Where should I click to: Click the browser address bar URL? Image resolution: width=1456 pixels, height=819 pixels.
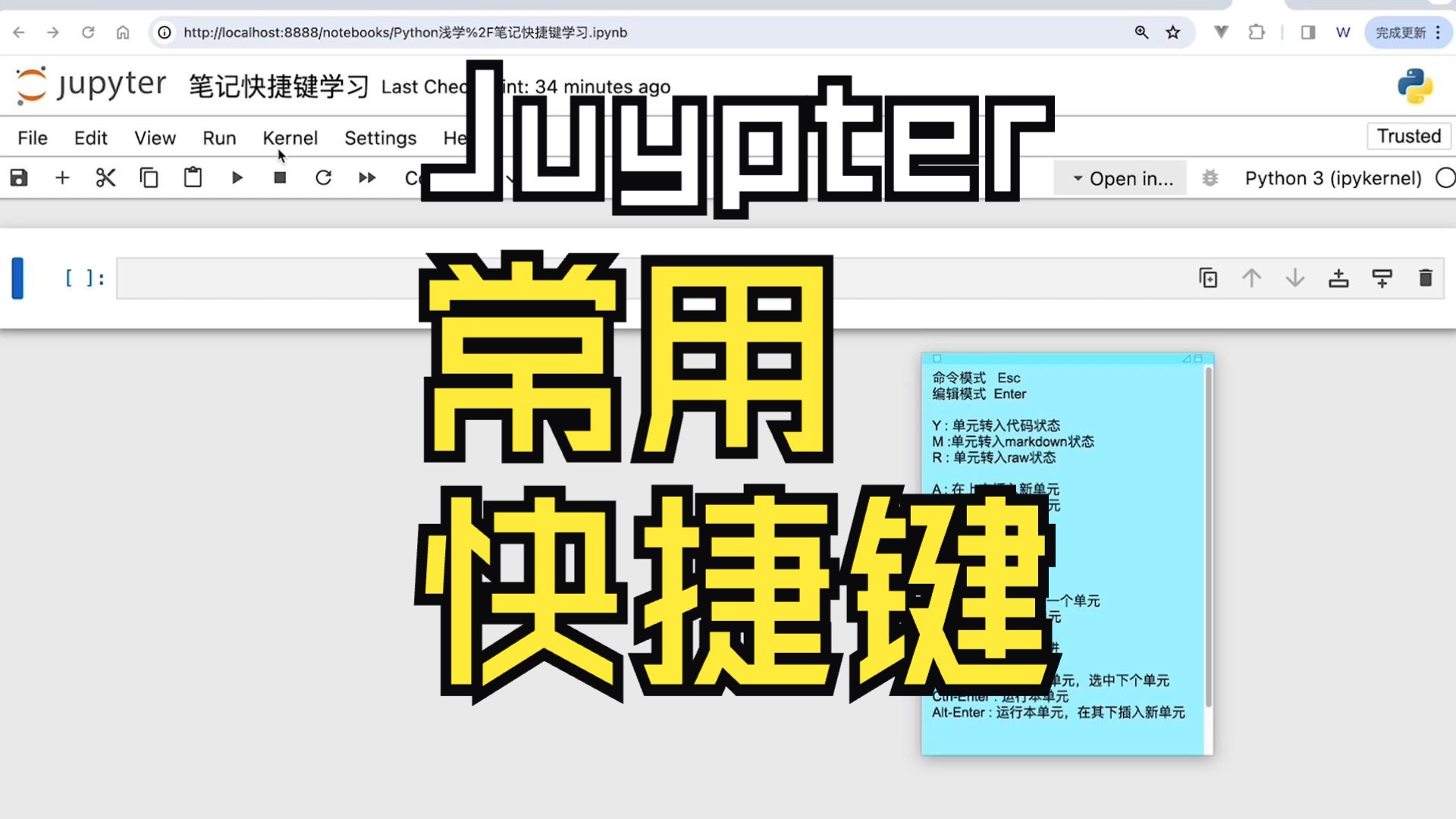404,32
